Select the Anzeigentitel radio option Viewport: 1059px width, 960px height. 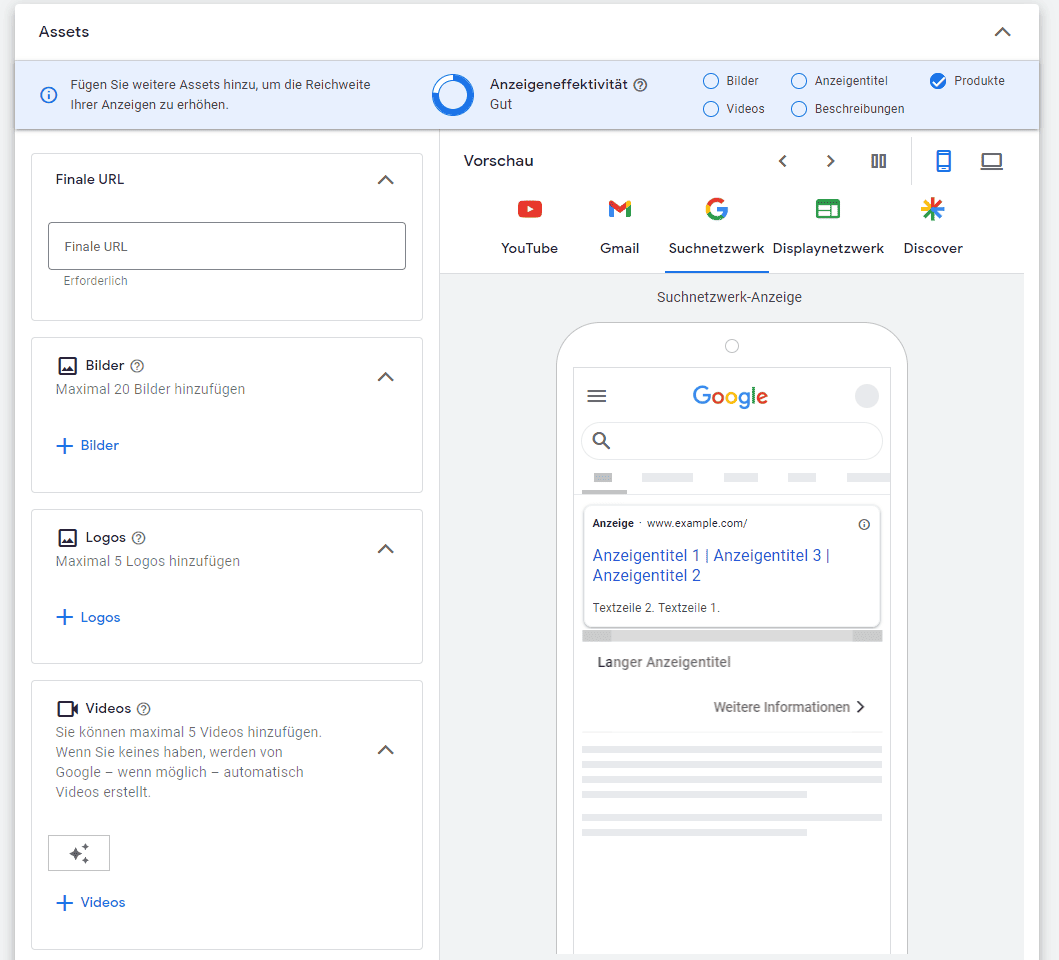pos(798,81)
